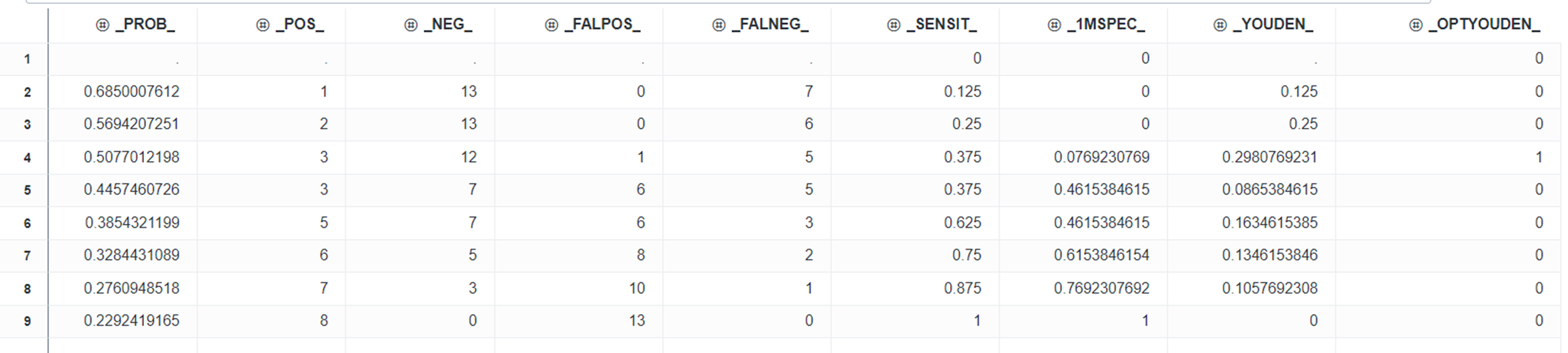Click the numeric icon beside _NEG_ header
The height and width of the screenshot is (353, 1568).
411,24
